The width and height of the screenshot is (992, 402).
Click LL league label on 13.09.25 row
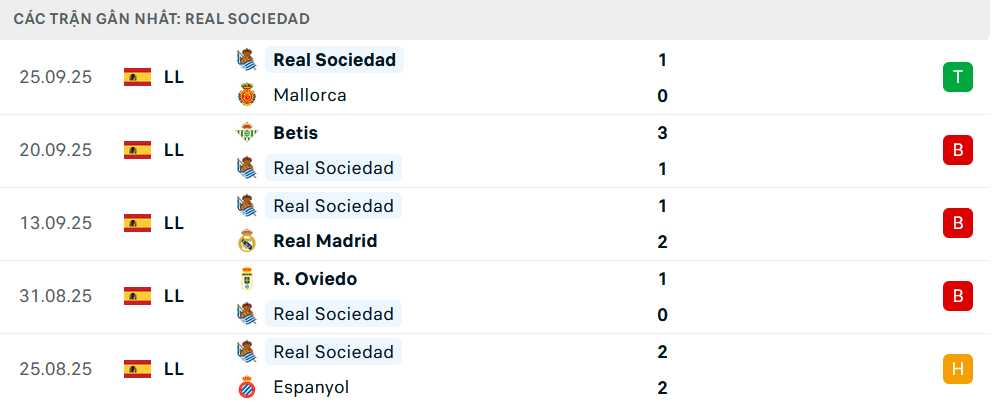(174, 223)
